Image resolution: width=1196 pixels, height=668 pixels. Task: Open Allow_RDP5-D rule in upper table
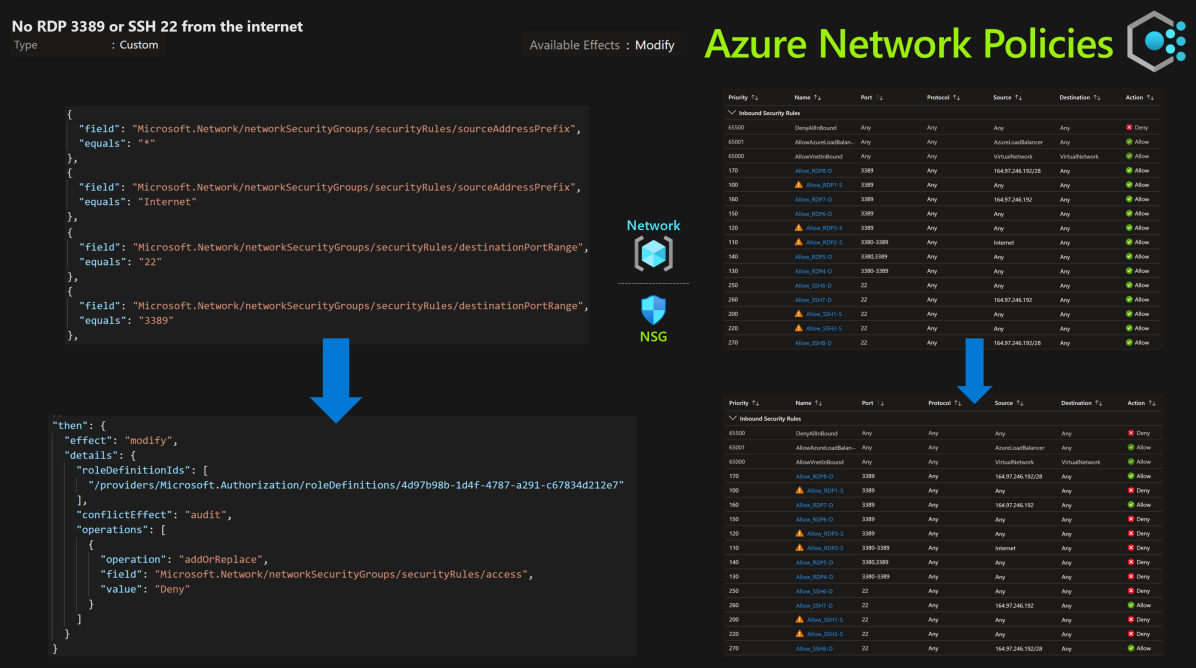click(813, 256)
